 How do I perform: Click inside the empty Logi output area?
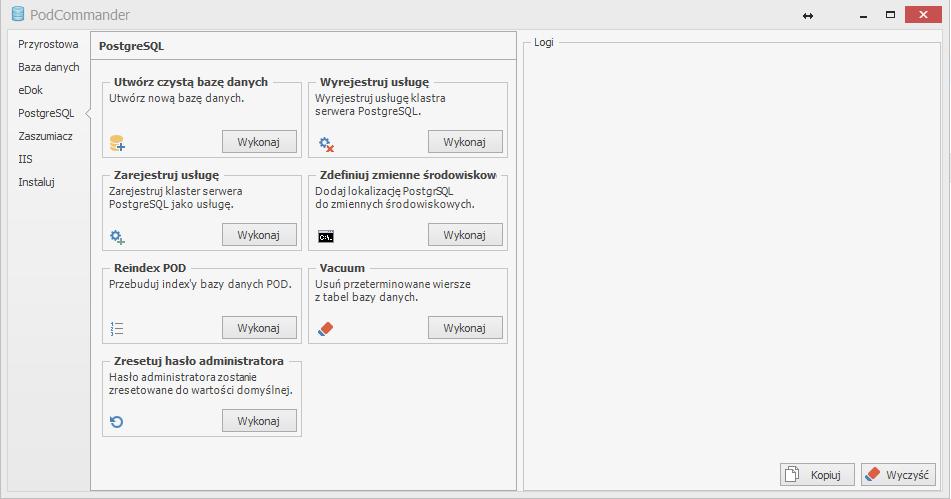click(x=731, y=255)
